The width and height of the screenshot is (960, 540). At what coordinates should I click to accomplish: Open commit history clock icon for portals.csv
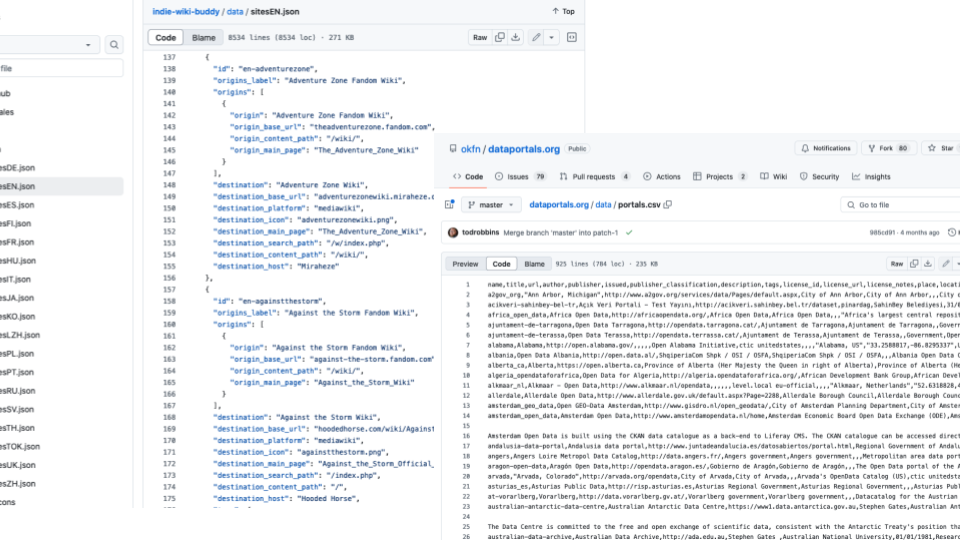tap(951, 233)
